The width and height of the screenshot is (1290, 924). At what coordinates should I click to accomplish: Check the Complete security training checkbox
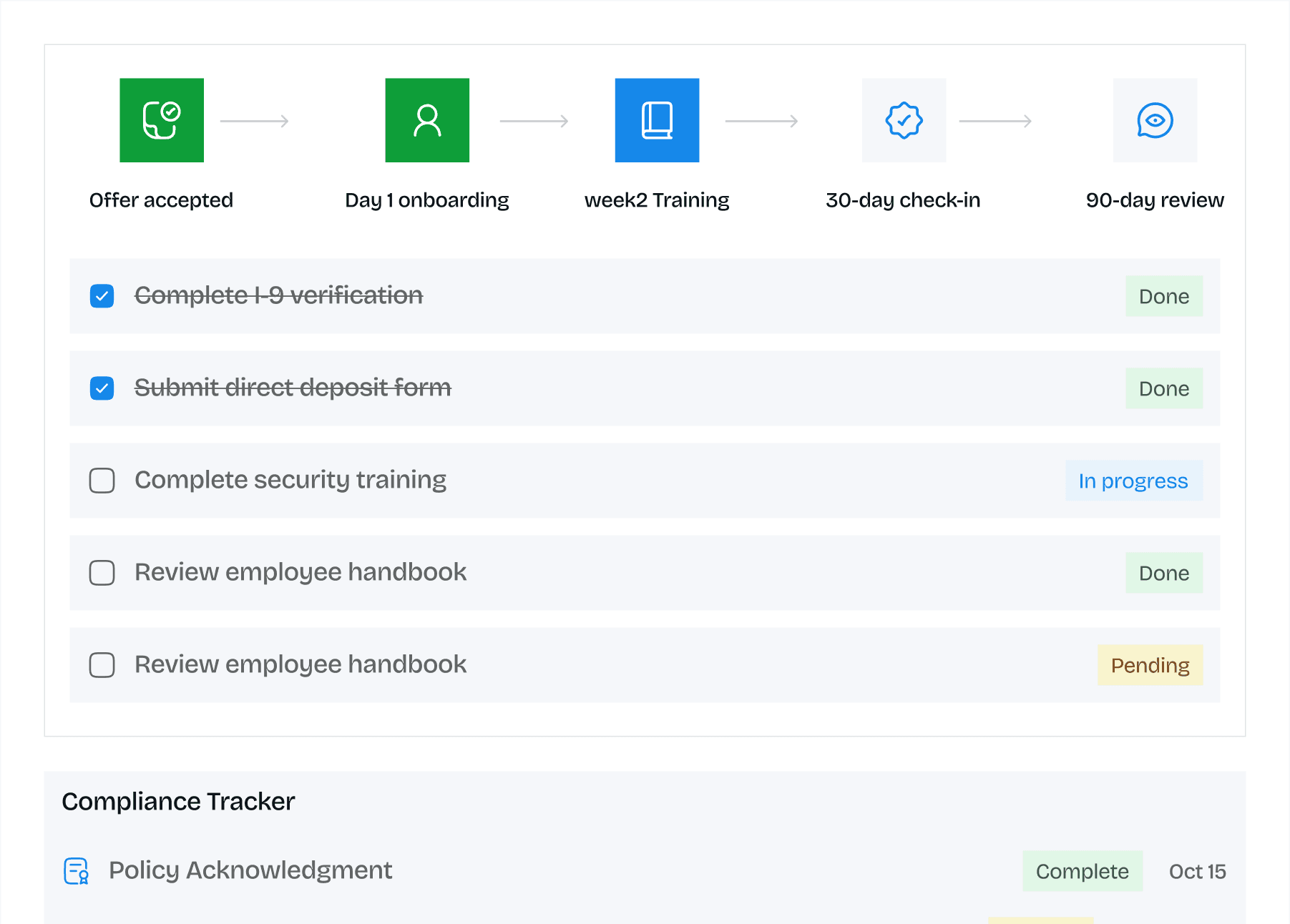click(102, 481)
